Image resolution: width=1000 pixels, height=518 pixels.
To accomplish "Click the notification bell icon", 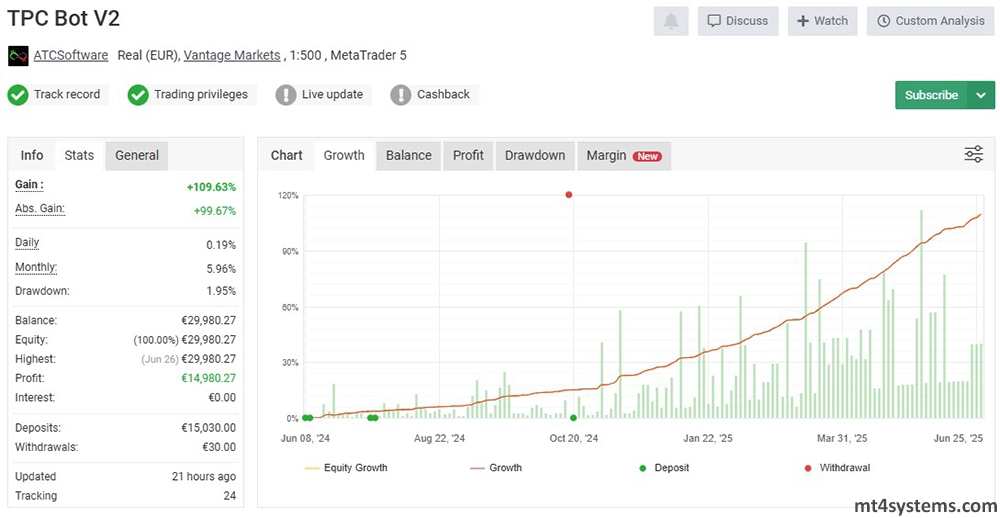I will pos(670,21).
